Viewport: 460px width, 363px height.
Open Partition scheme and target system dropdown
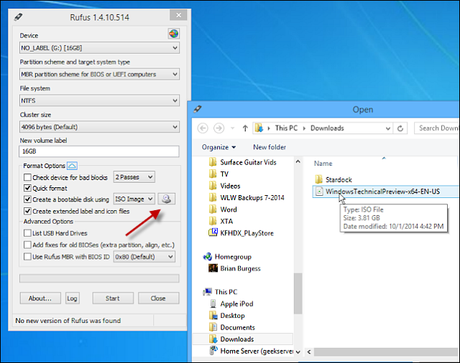pos(99,74)
